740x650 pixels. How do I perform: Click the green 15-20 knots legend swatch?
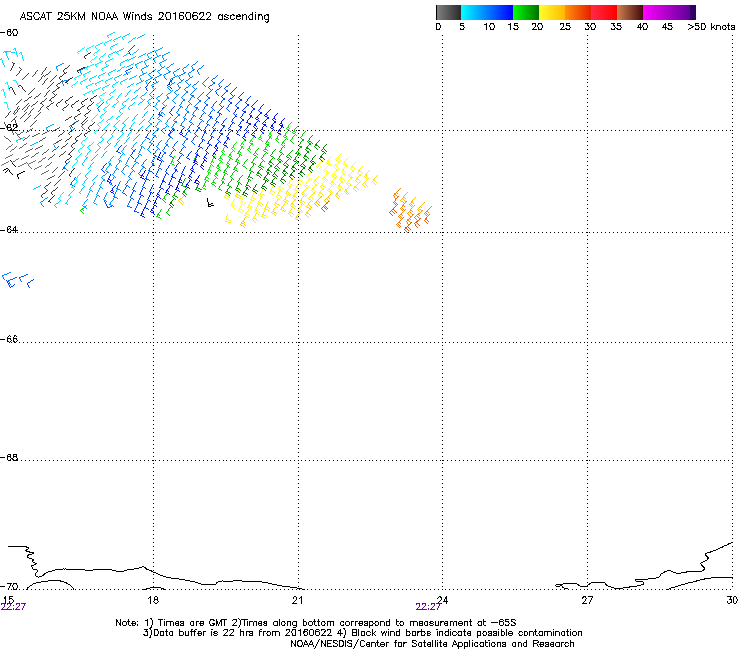click(x=526, y=12)
